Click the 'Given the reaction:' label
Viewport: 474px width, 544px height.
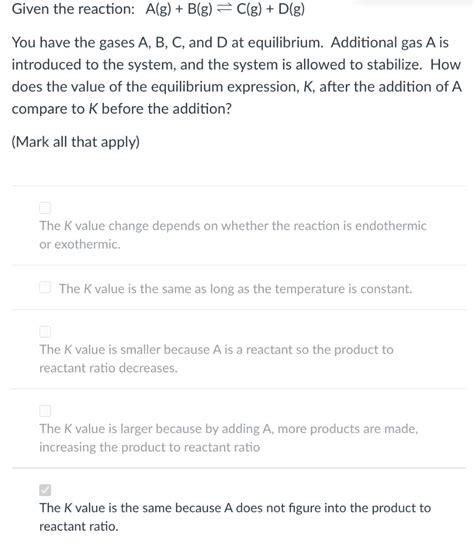[x=73, y=9]
